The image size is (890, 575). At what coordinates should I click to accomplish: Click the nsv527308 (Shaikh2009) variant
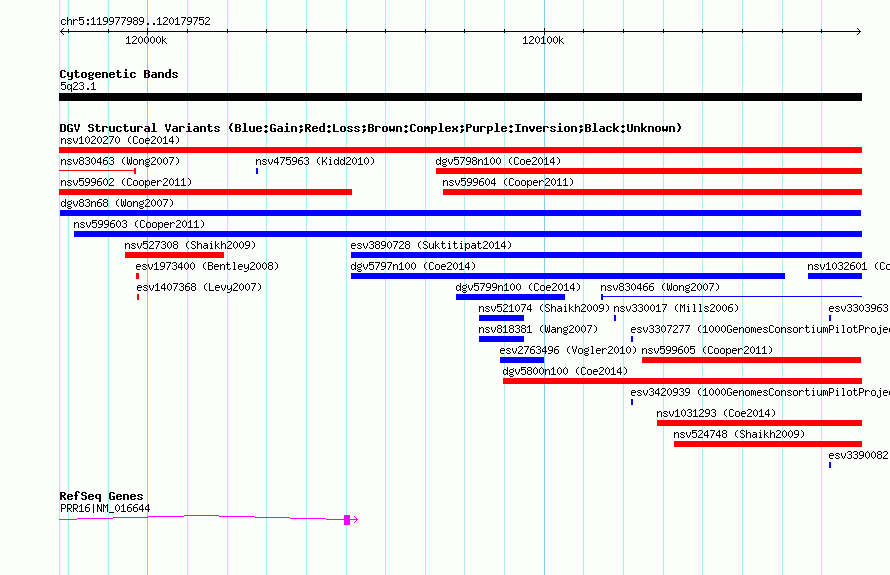click(x=174, y=255)
